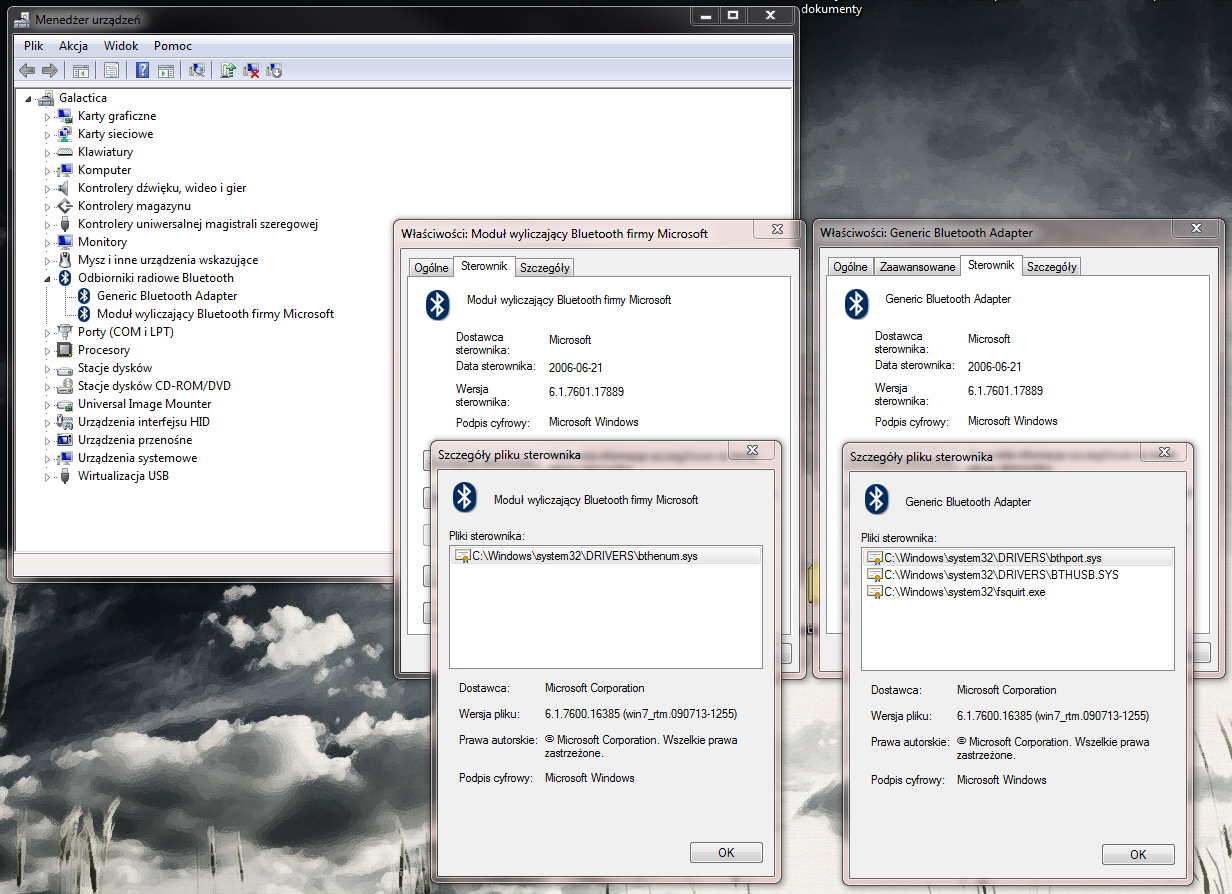Select Sterownik tab in Moduł wyliczający properties

click(484, 266)
